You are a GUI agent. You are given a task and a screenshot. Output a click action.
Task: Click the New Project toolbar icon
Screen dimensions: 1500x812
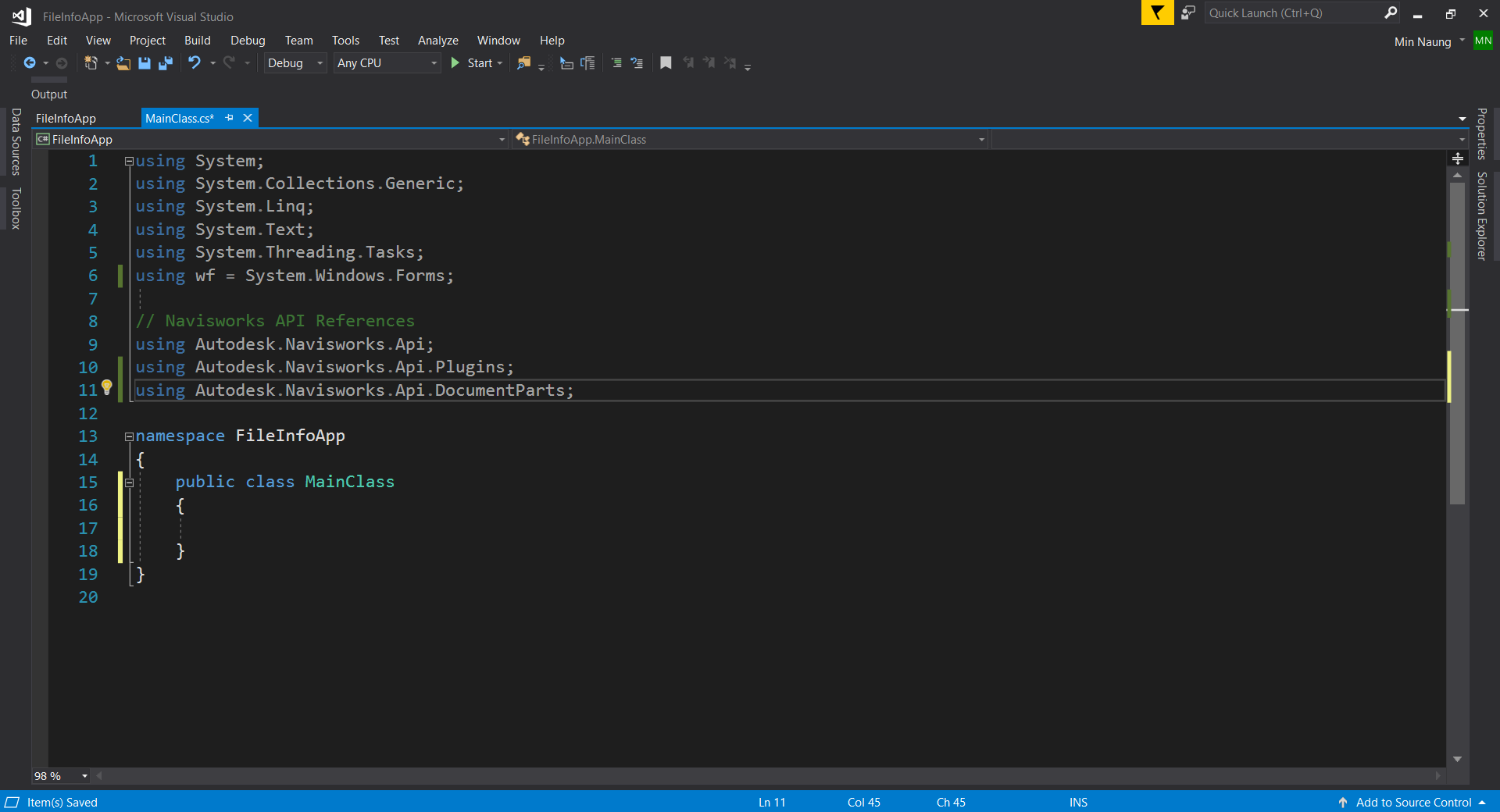pos(91,63)
